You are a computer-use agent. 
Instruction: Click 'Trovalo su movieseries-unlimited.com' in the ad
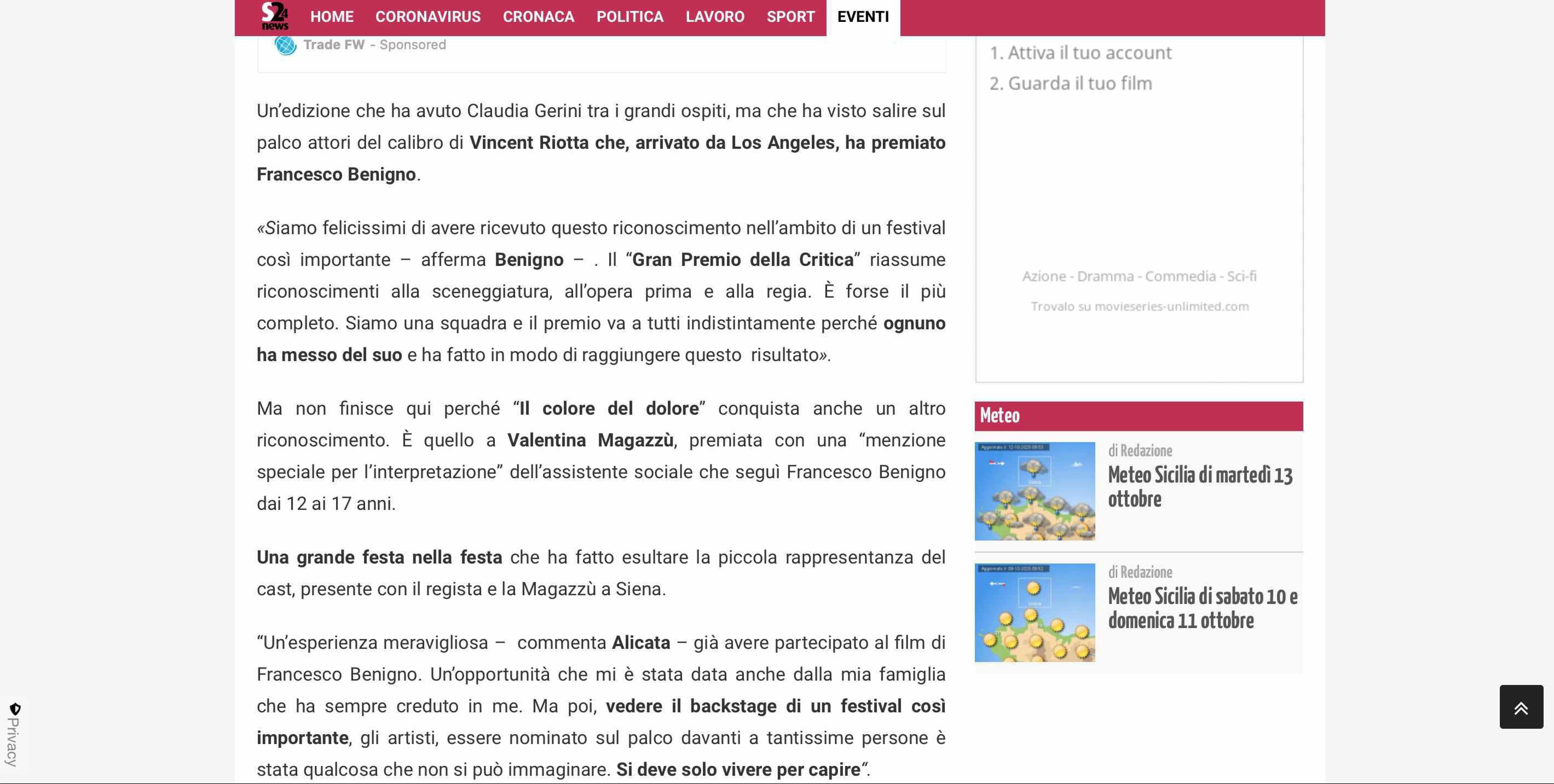(x=1140, y=306)
